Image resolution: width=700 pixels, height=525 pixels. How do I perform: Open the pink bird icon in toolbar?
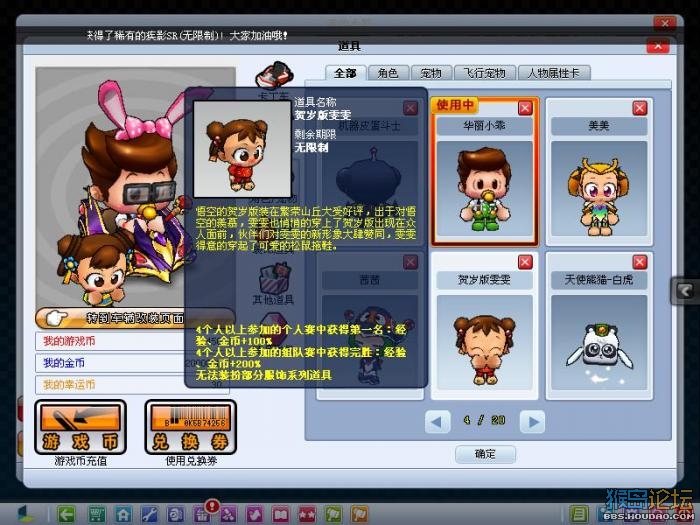coord(255,515)
